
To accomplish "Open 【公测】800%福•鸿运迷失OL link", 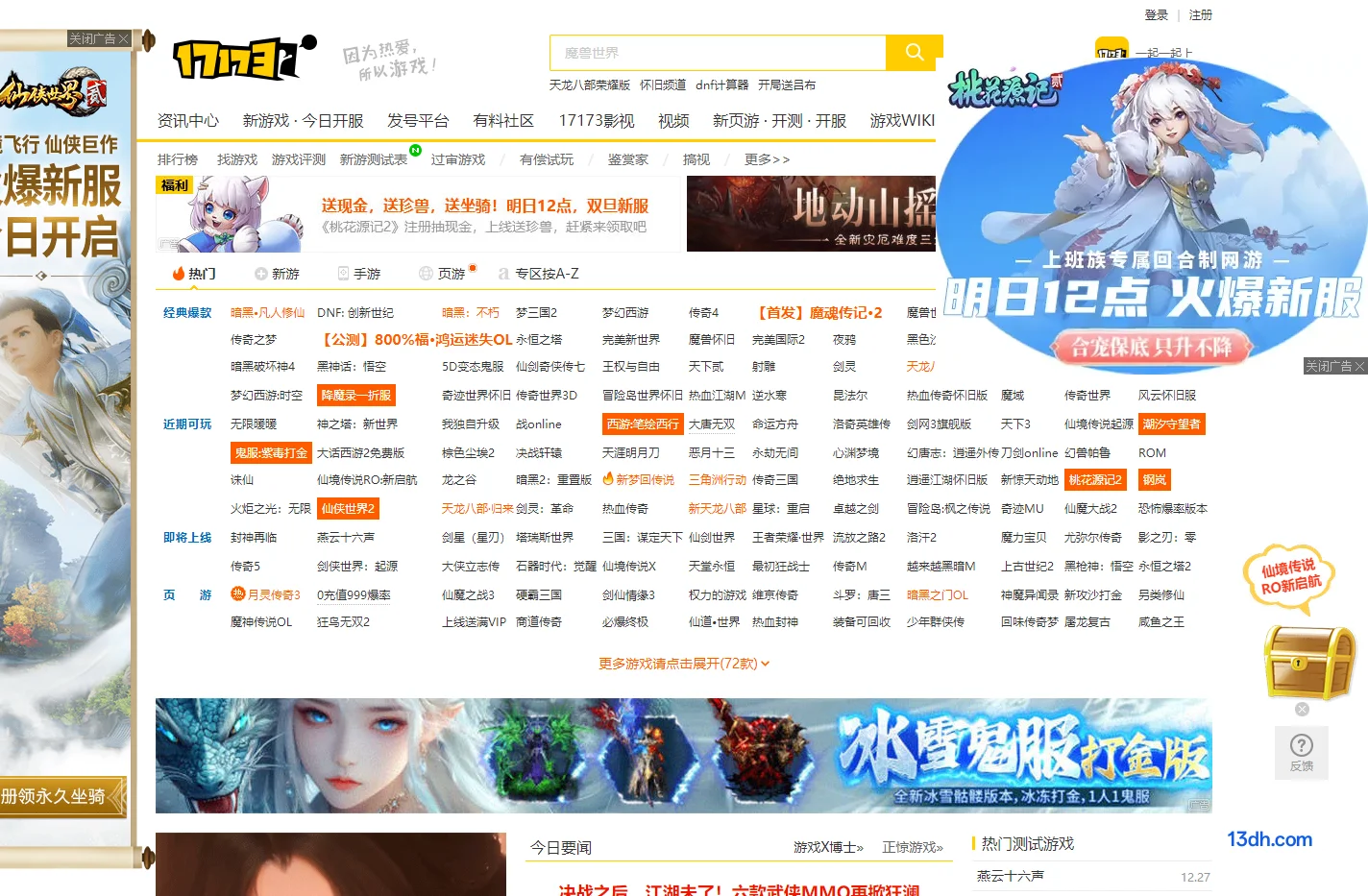I will click(415, 340).
